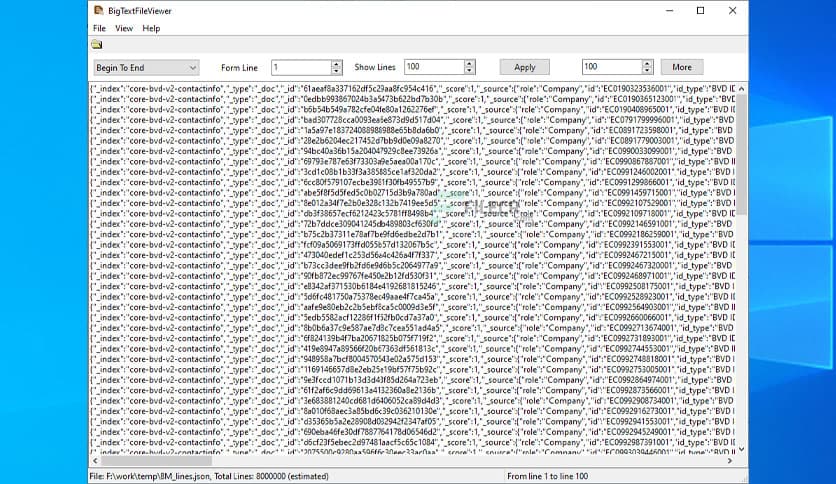Click the line containing id EC0991246002001

coord(413,172)
